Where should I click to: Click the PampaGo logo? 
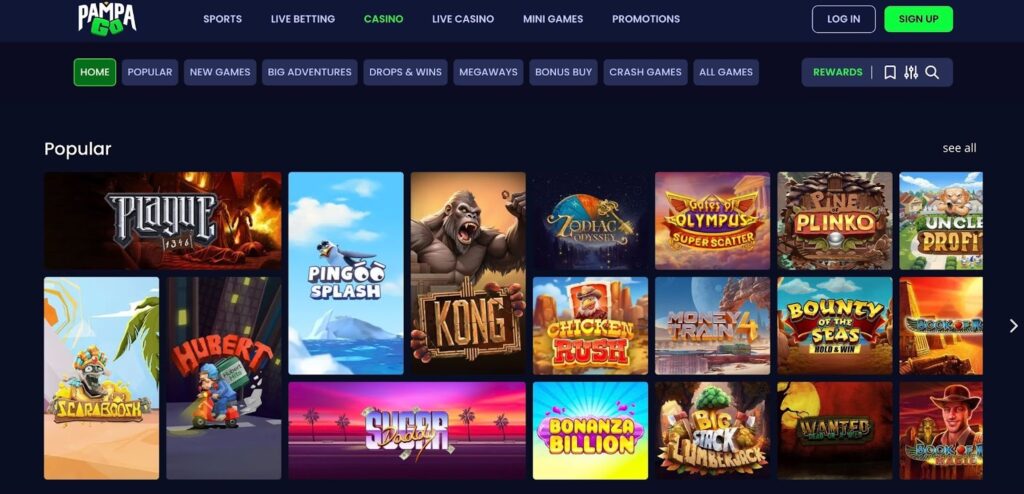coord(107,18)
